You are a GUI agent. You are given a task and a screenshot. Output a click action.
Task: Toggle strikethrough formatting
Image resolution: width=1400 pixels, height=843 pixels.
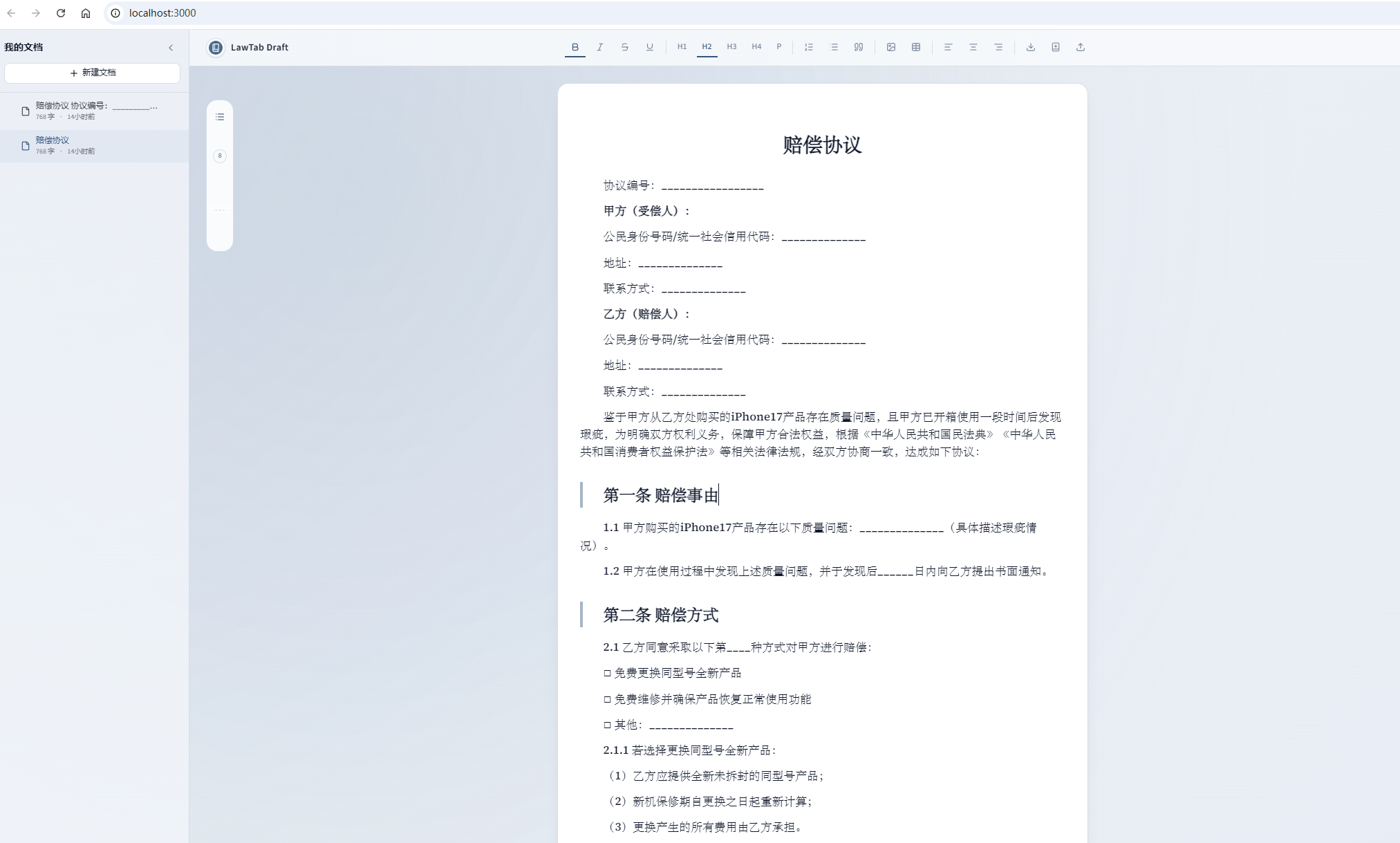(624, 47)
